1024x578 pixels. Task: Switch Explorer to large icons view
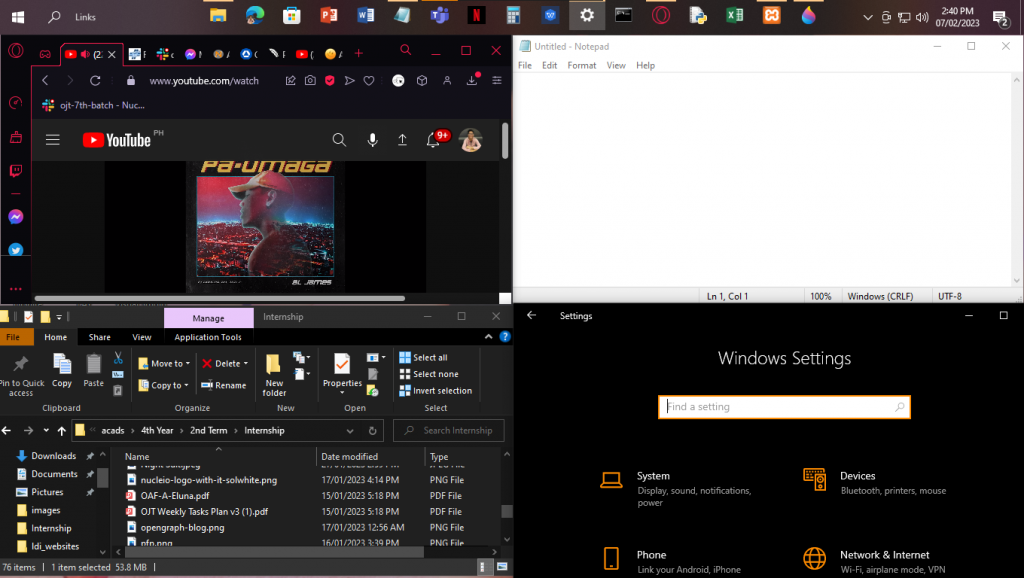click(x=502, y=567)
